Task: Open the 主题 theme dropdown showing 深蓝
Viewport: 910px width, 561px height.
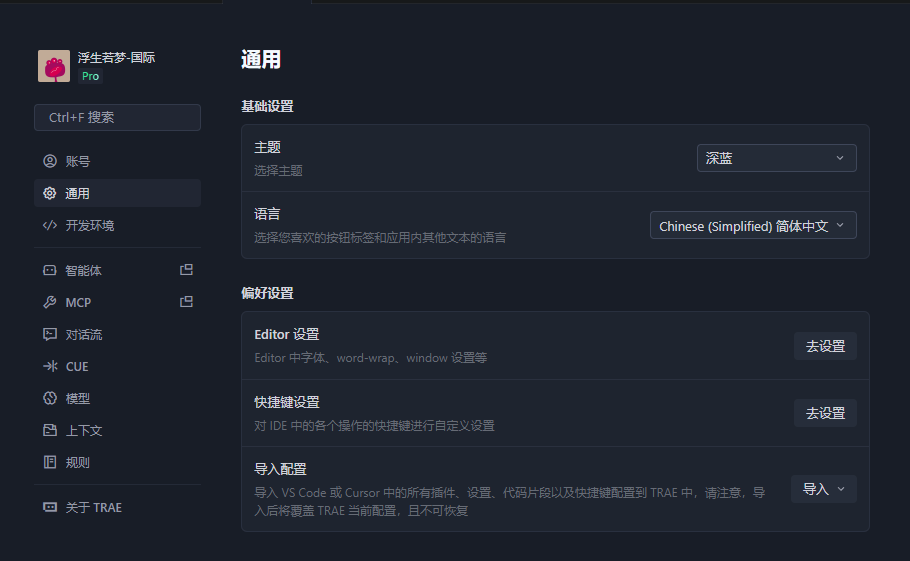Action: coord(776,158)
